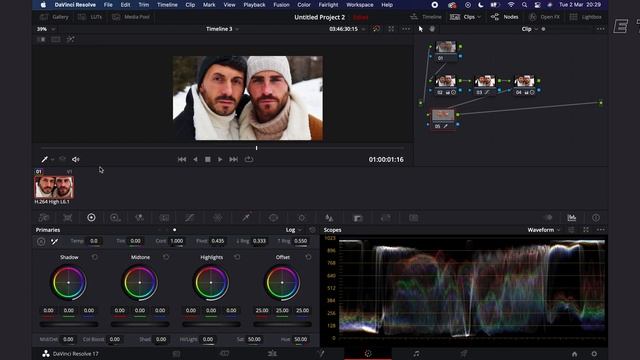Image resolution: width=640 pixels, height=360 pixels.
Task: Toggle the Nodes editor panel
Action: click(x=504, y=17)
